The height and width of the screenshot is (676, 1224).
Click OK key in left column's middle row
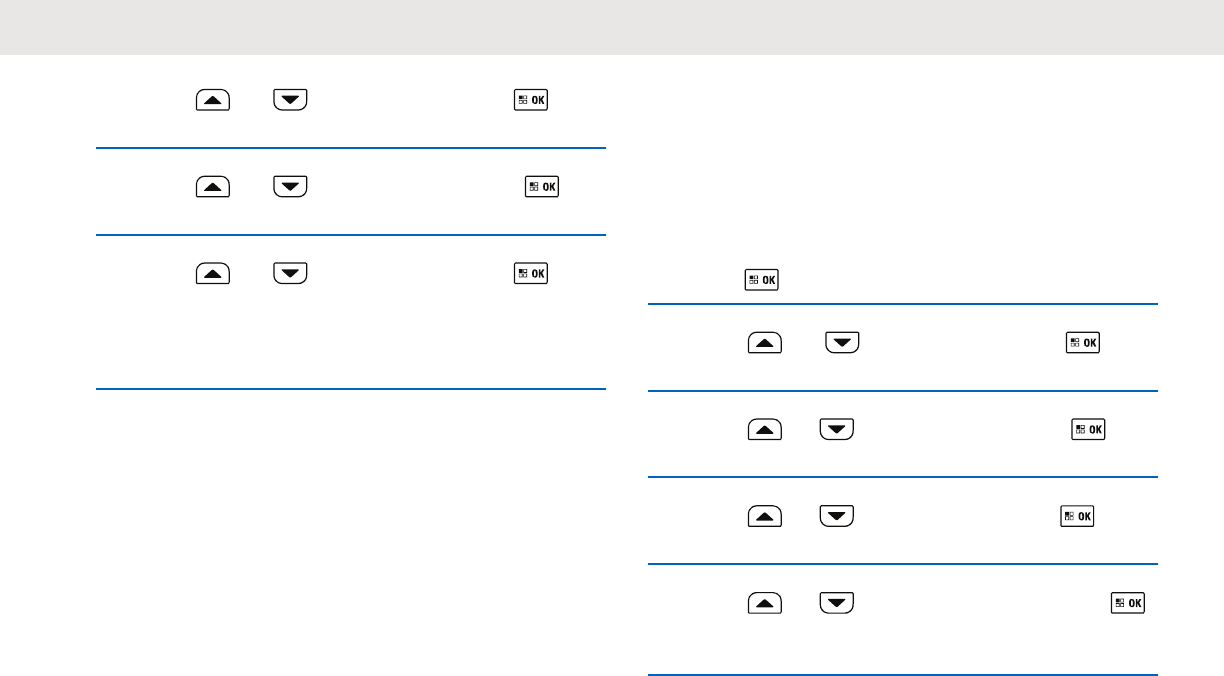[543, 187]
